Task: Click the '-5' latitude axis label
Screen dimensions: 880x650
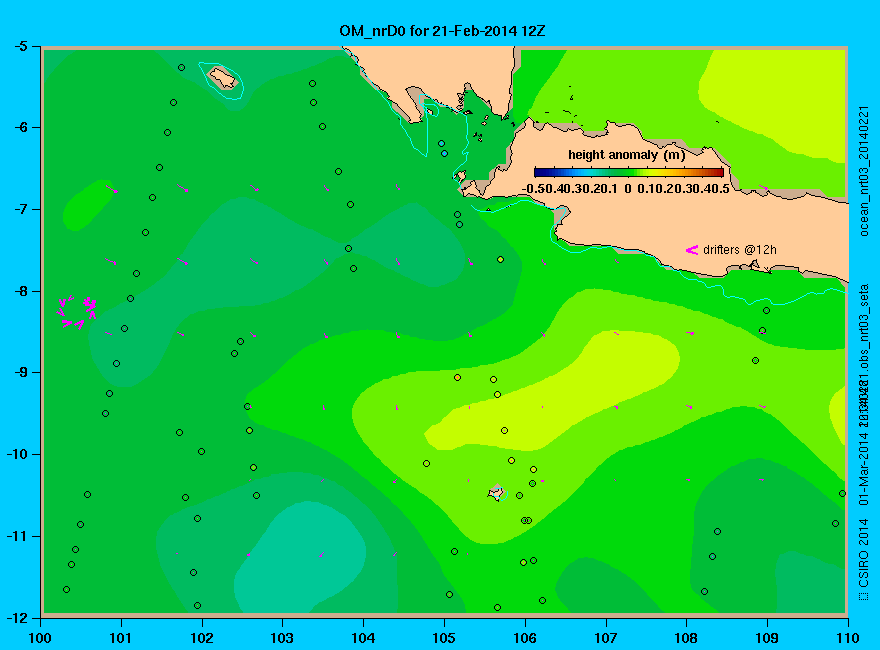Action: tap(20, 46)
